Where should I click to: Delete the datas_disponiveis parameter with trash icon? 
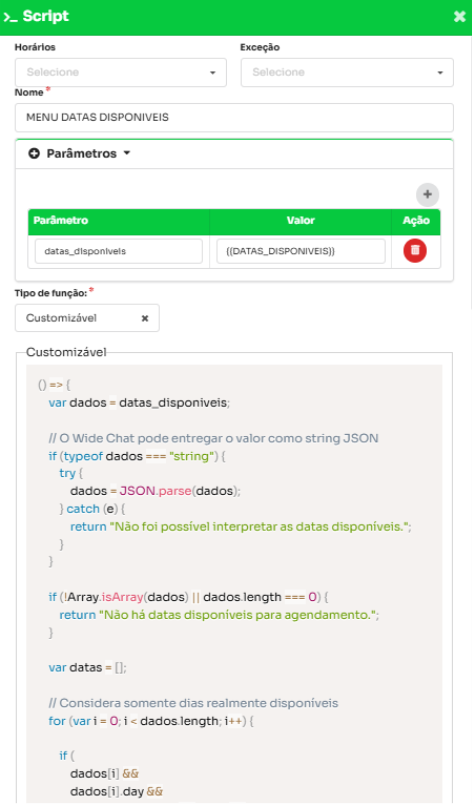pos(415,251)
